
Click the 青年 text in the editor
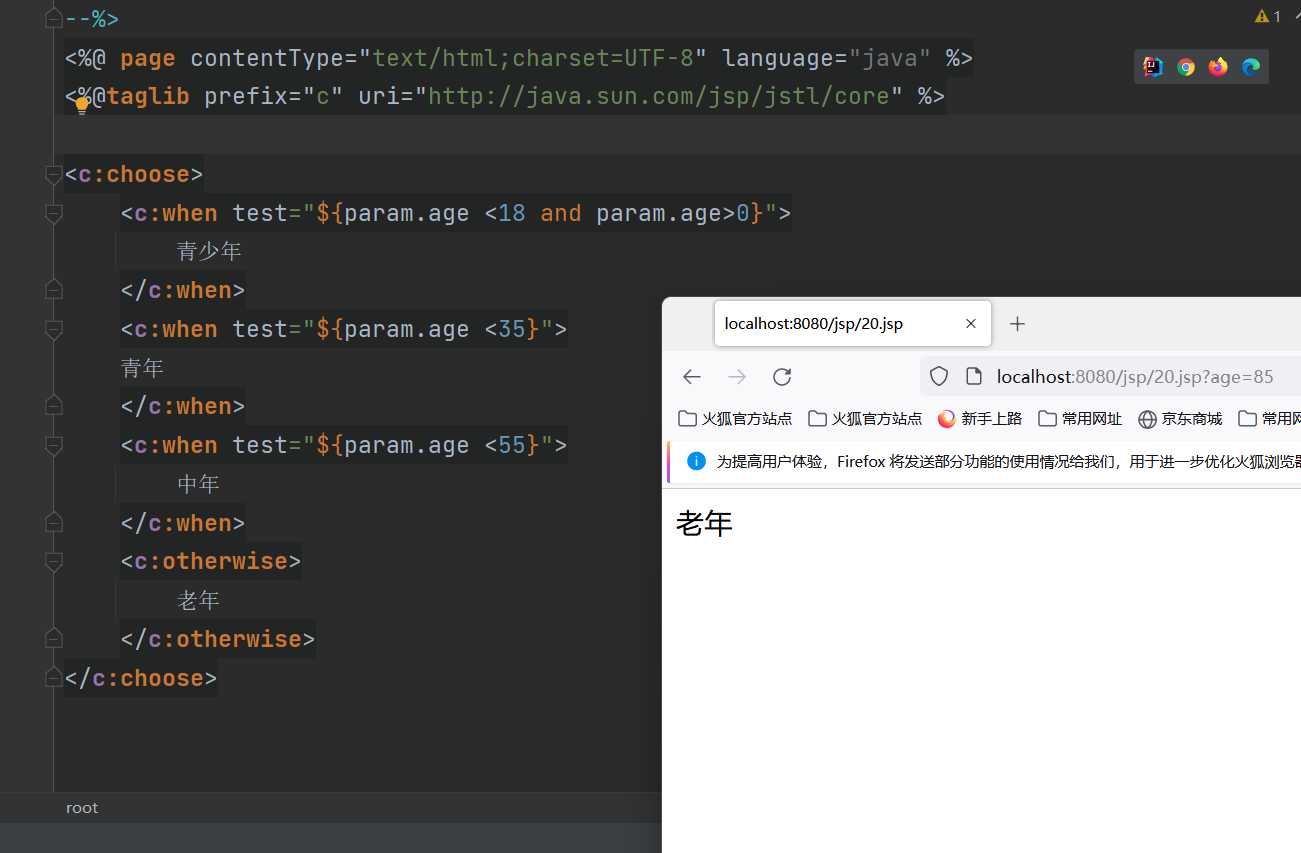pyautogui.click(x=142, y=368)
